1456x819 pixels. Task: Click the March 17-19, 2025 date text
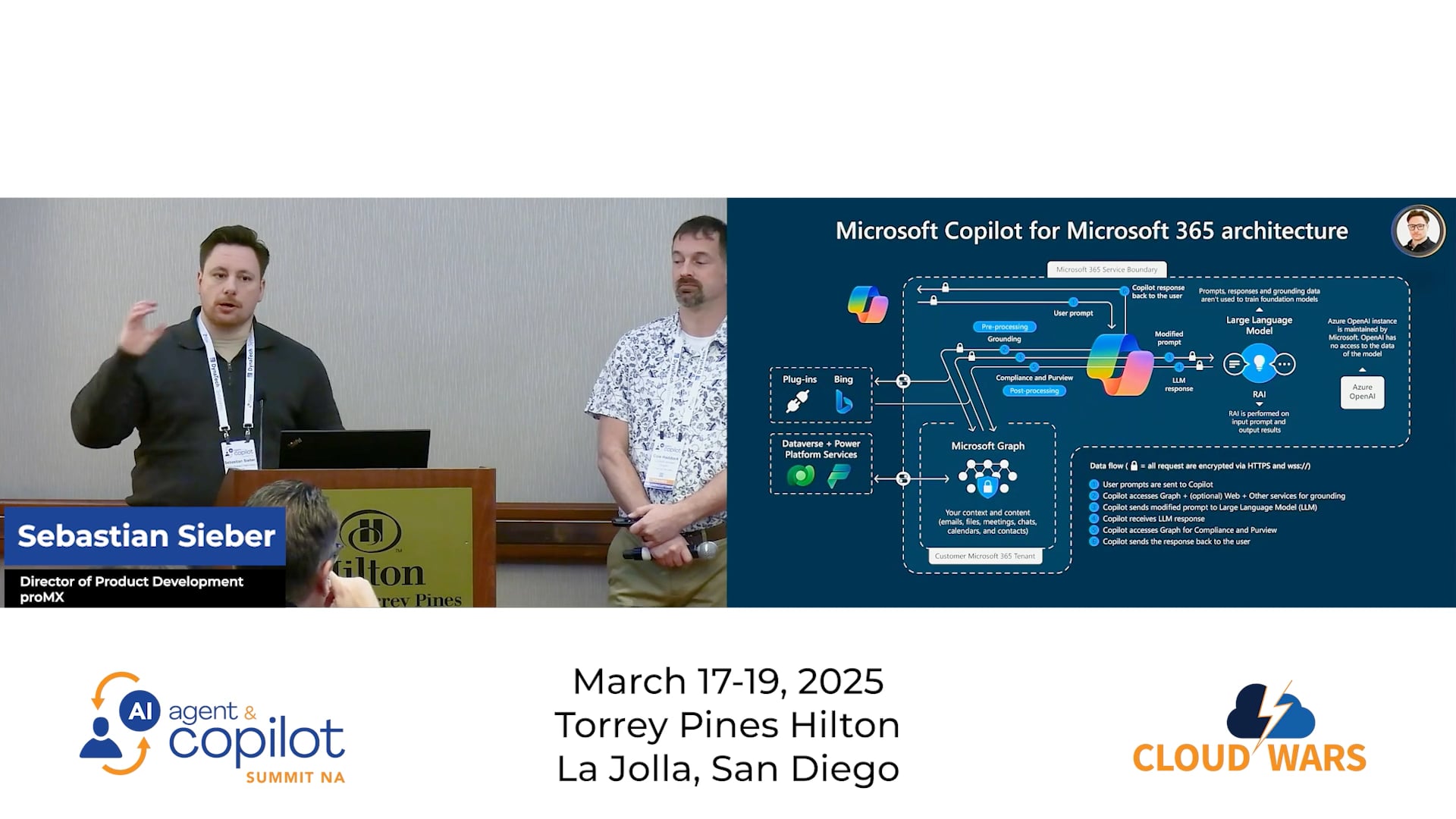click(728, 681)
